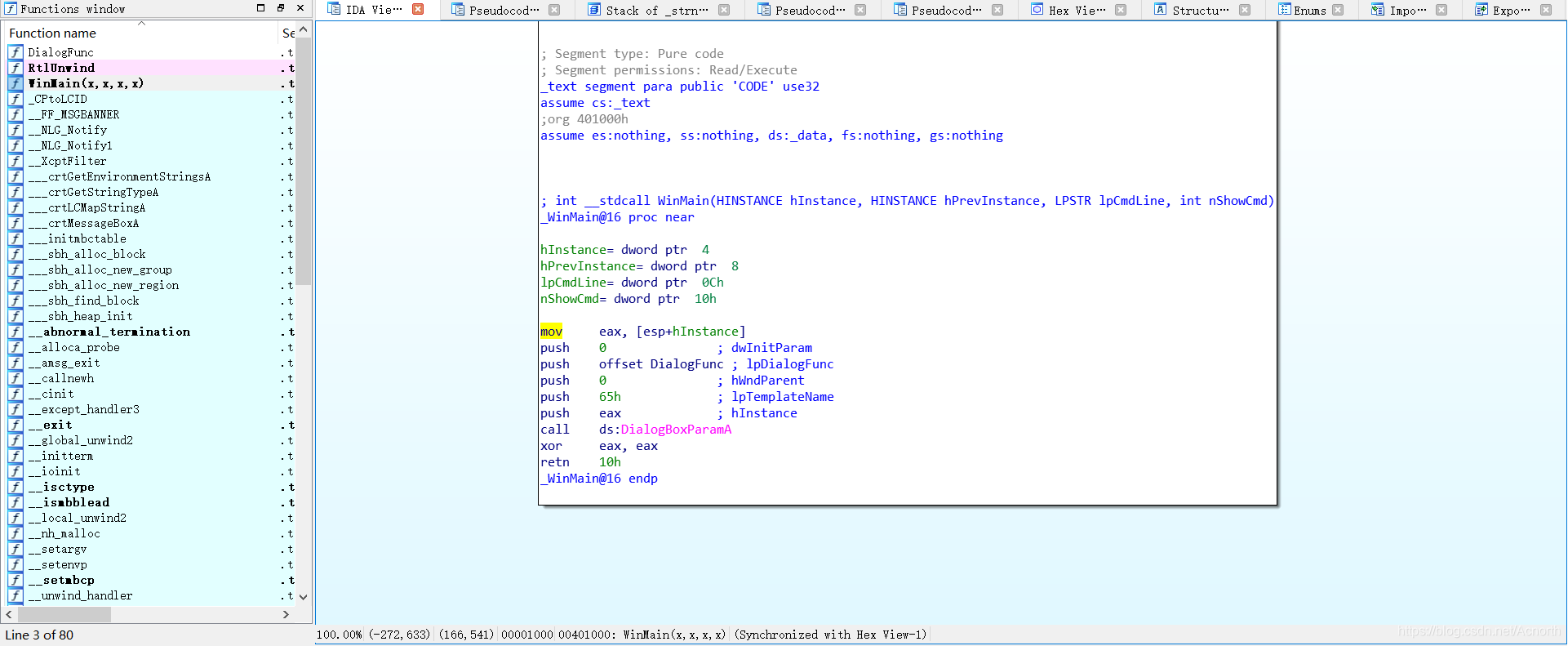Click the Structures tab icon
Viewport: 1568px width, 646px height.
point(1161,10)
